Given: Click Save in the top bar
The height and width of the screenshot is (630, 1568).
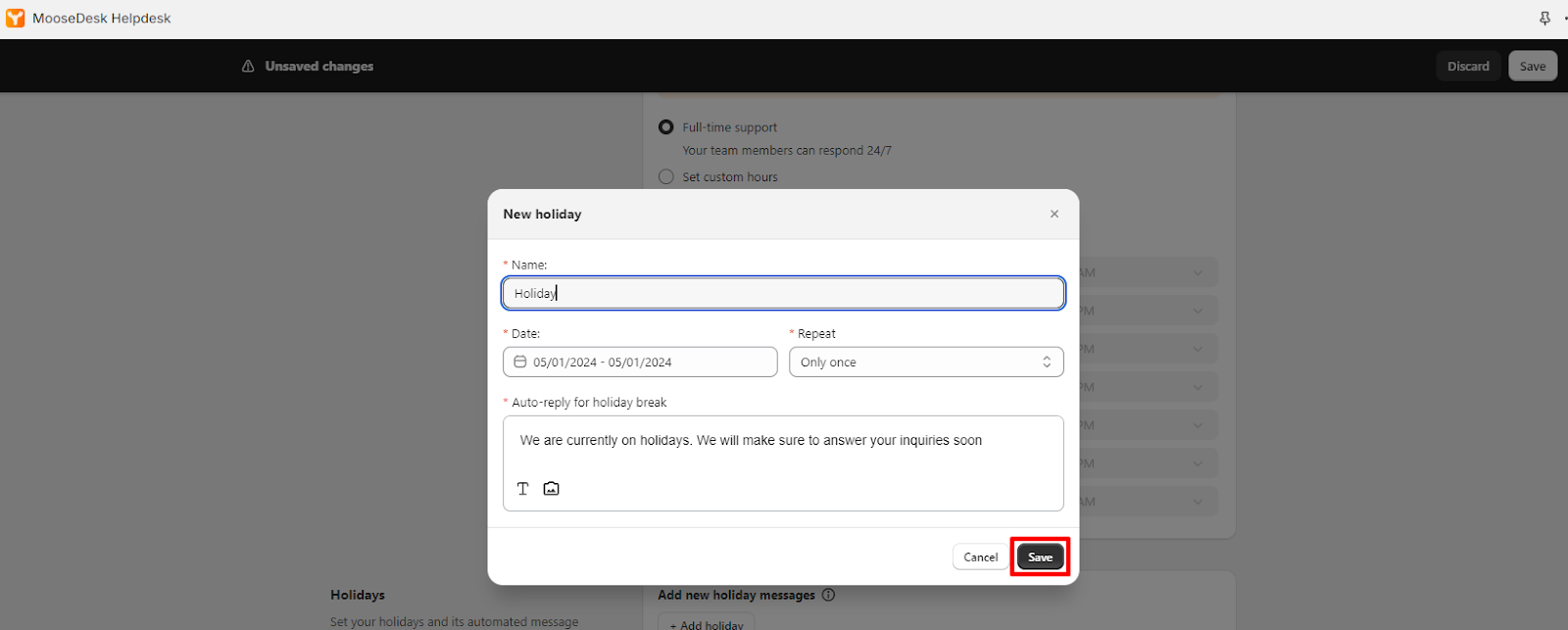Looking at the screenshot, I should tap(1533, 67).
